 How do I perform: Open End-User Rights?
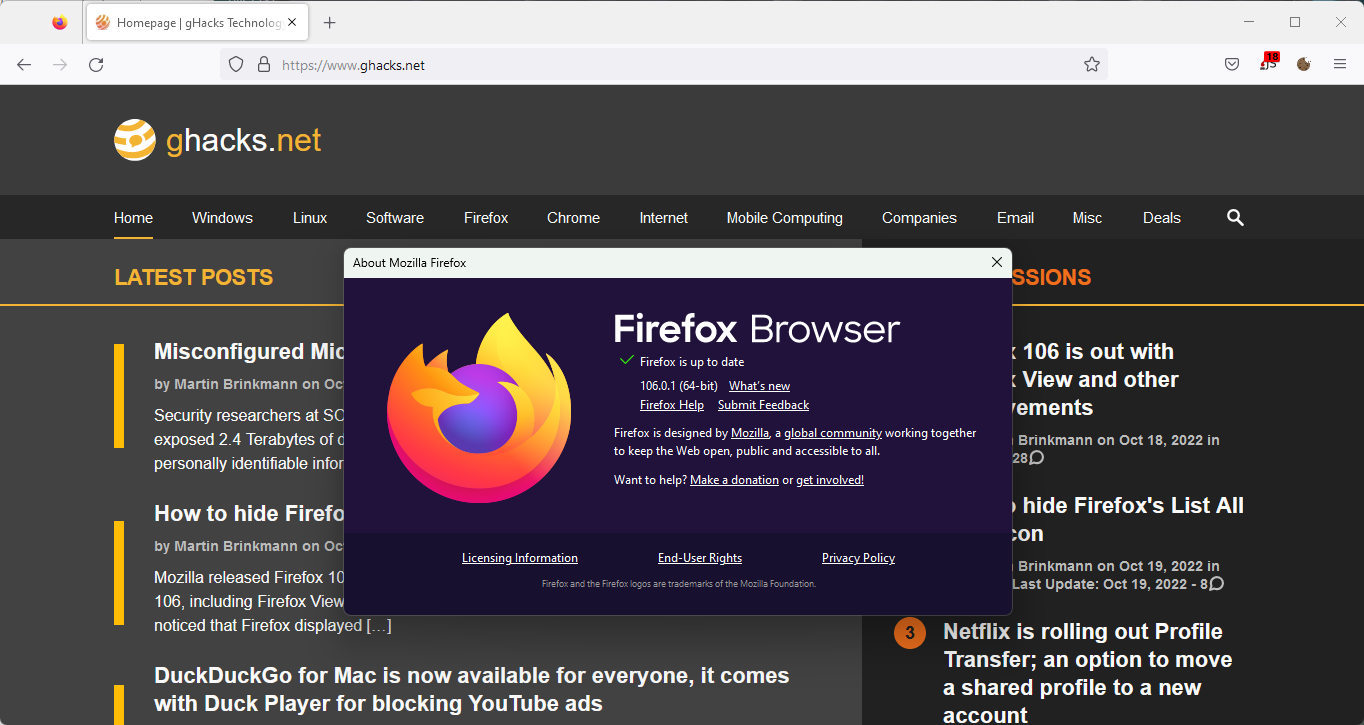(700, 558)
